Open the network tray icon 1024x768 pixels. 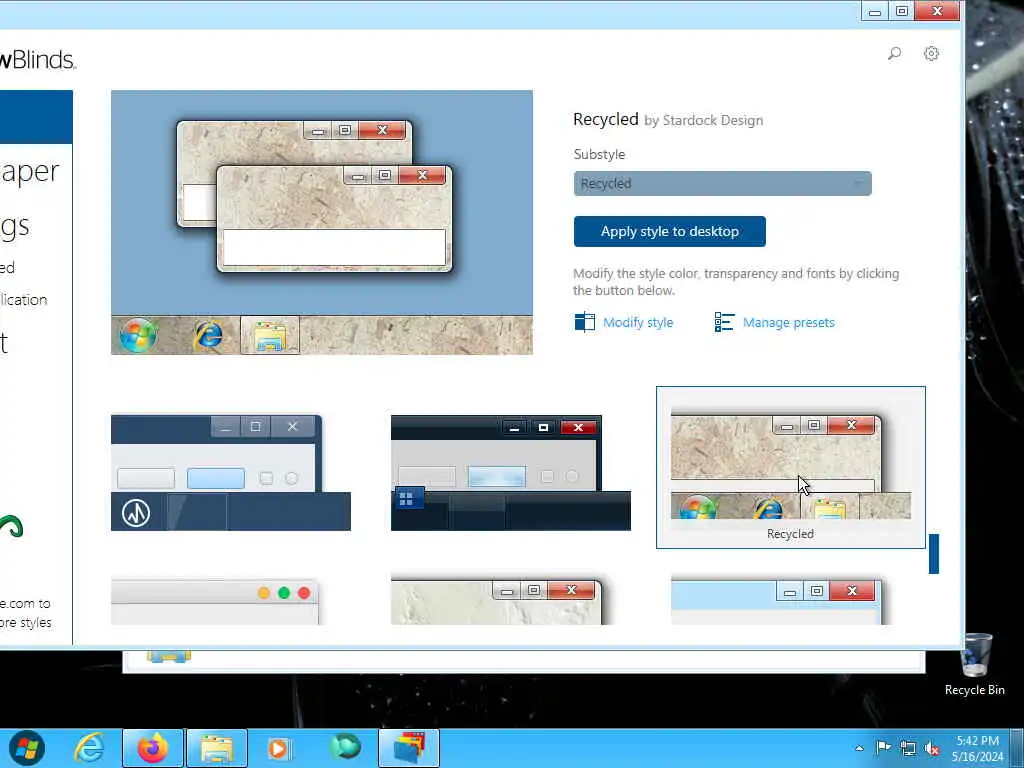tap(908, 748)
